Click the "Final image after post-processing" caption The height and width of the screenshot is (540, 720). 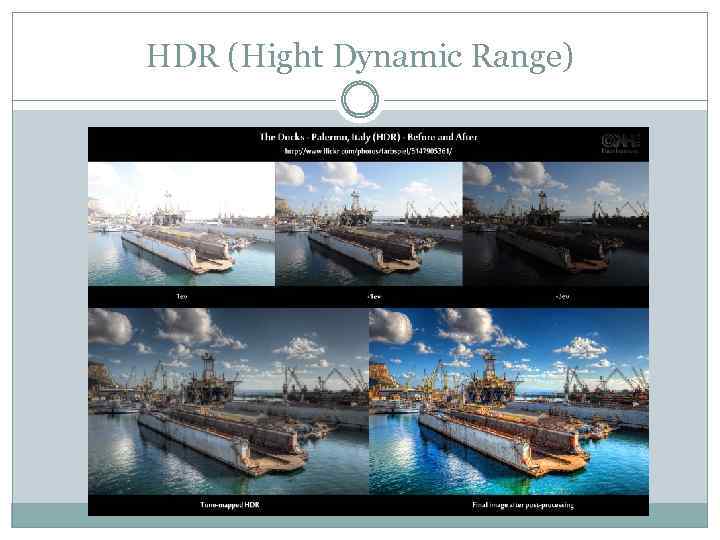523,505
